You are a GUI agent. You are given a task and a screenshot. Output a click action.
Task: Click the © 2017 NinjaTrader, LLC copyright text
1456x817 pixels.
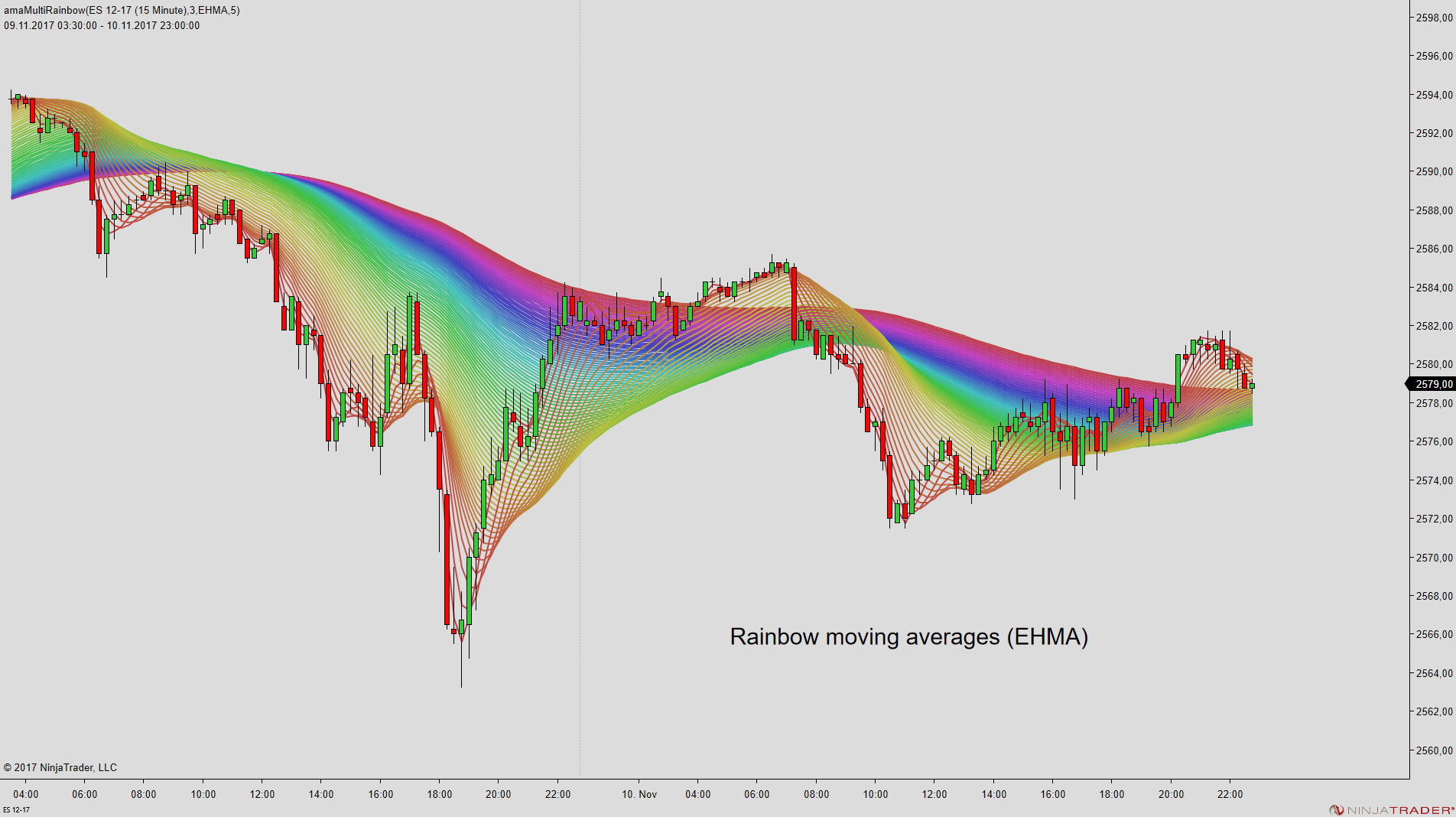pos(60,767)
